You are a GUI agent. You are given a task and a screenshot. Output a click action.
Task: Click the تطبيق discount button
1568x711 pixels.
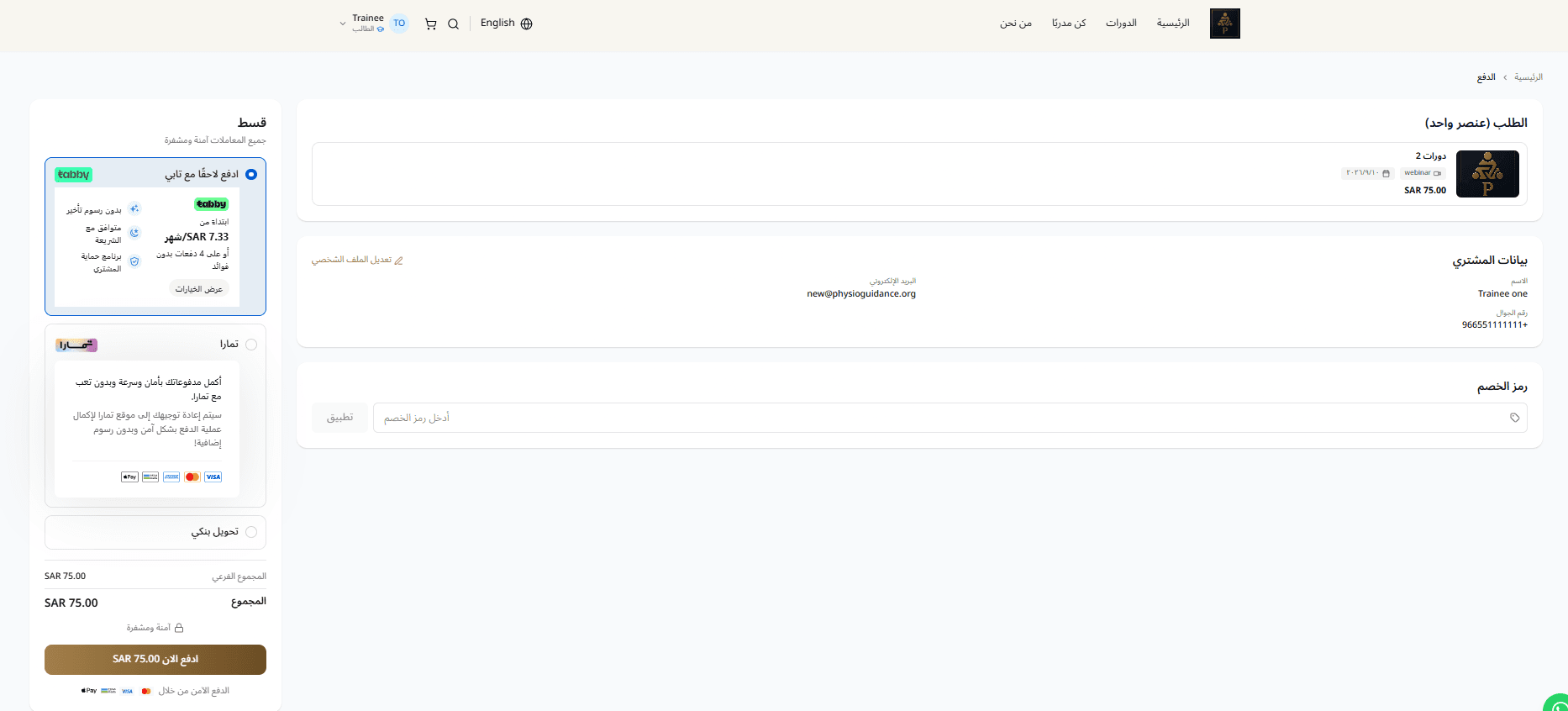point(339,418)
